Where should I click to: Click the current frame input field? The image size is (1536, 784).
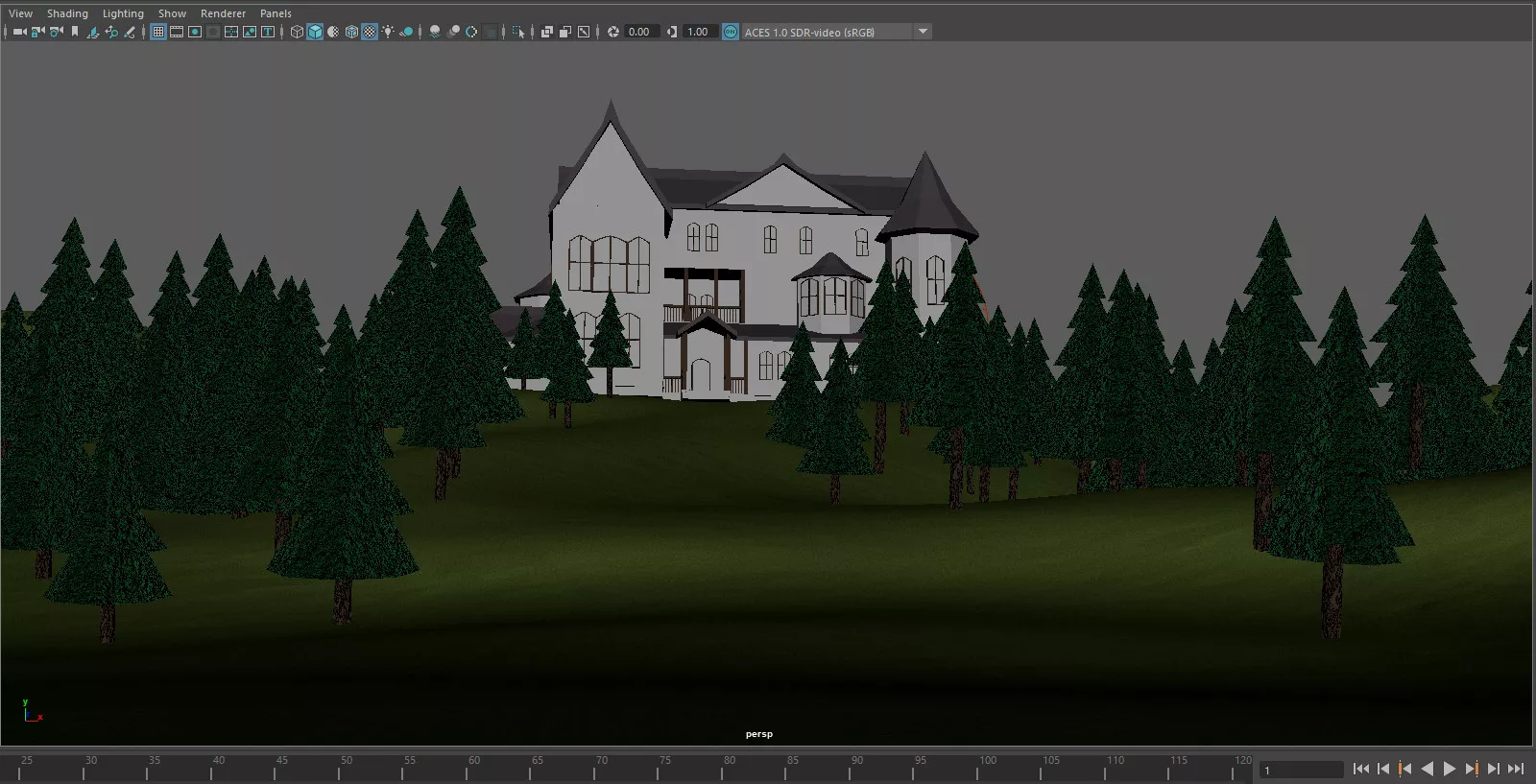point(1301,770)
